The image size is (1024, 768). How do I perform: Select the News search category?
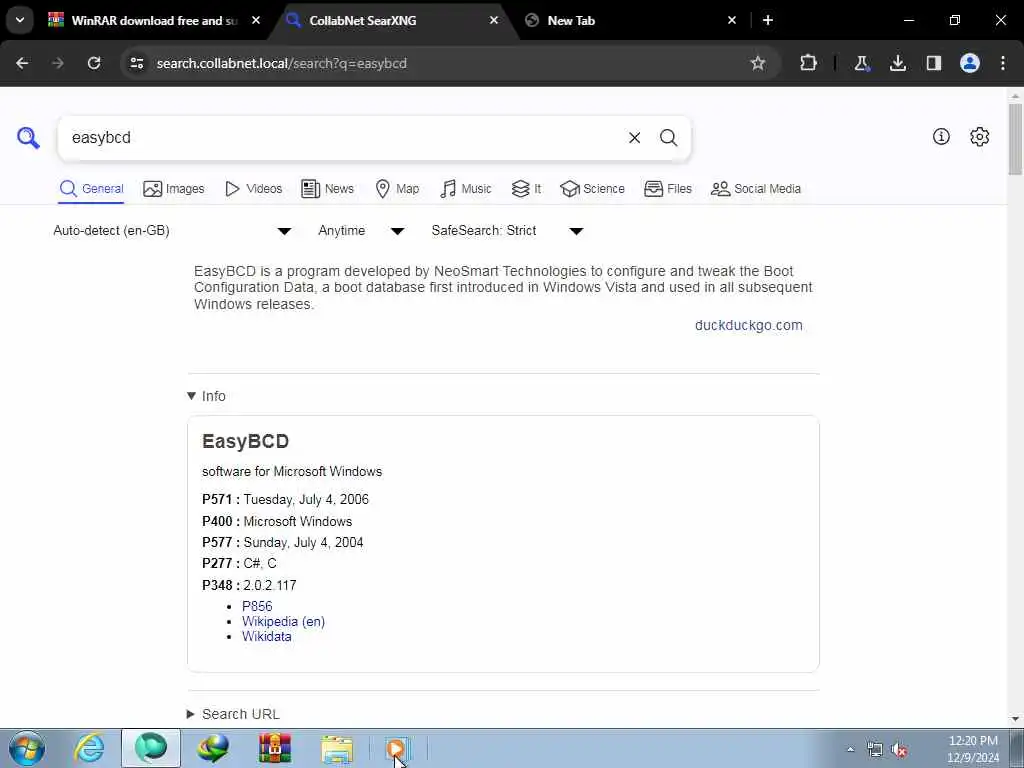click(327, 189)
